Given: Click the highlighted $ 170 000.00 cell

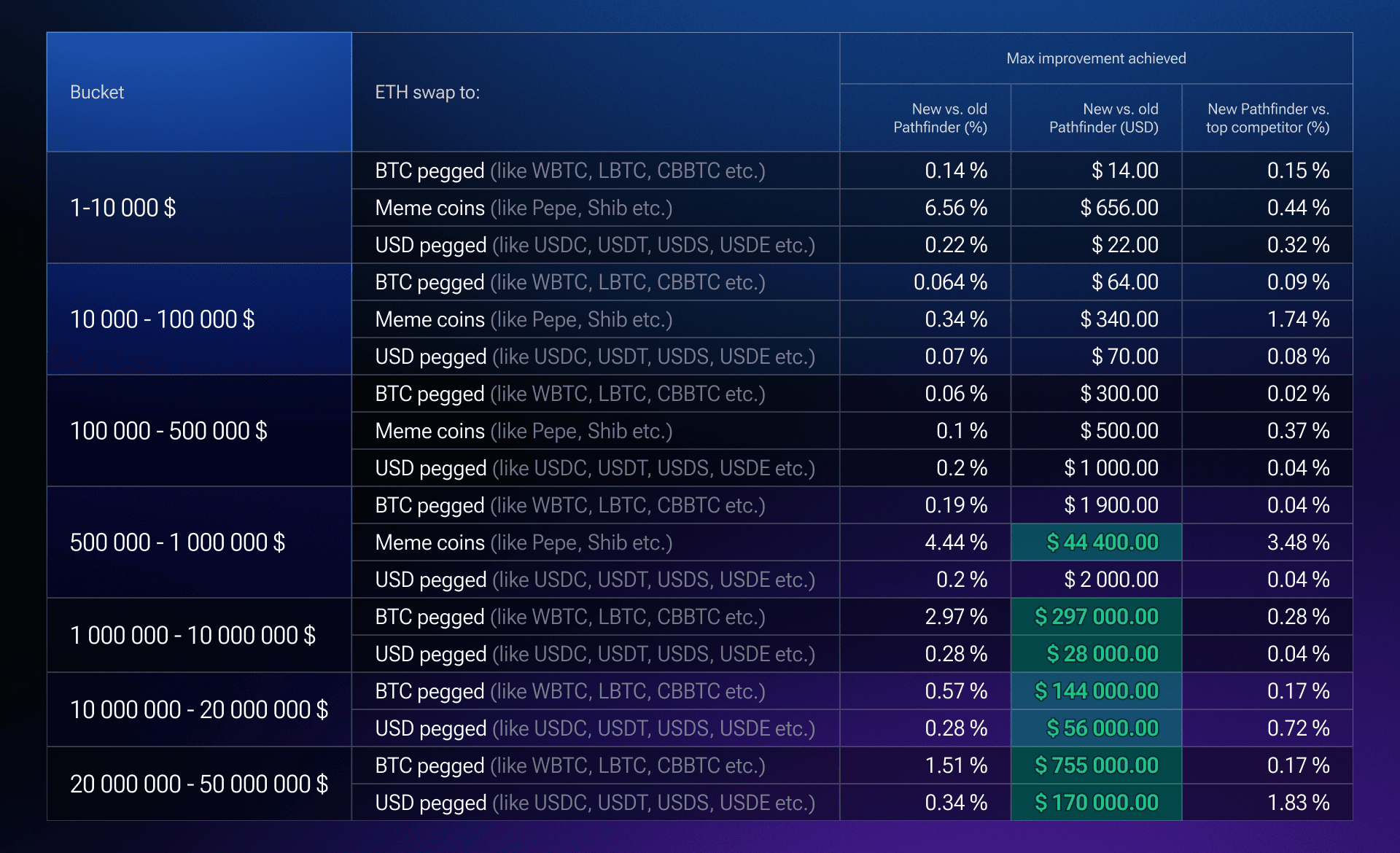Looking at the screenshot, I should [x=1096, y=803].
